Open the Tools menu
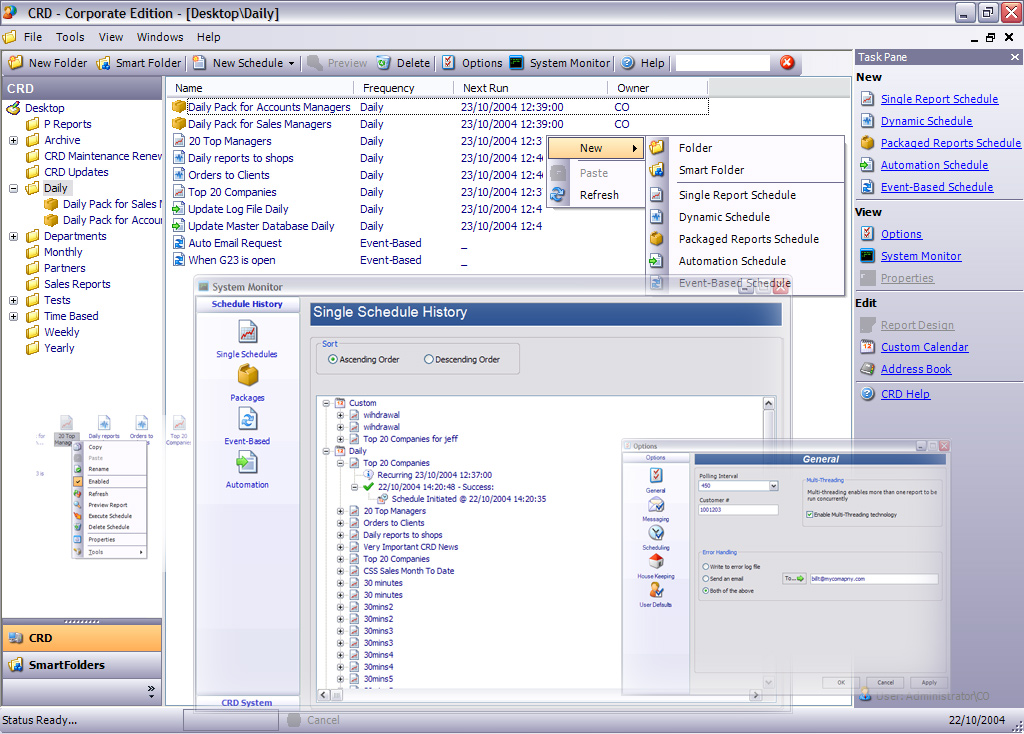This screenshot has height=734, width=1024. click(x=70, y=37)
